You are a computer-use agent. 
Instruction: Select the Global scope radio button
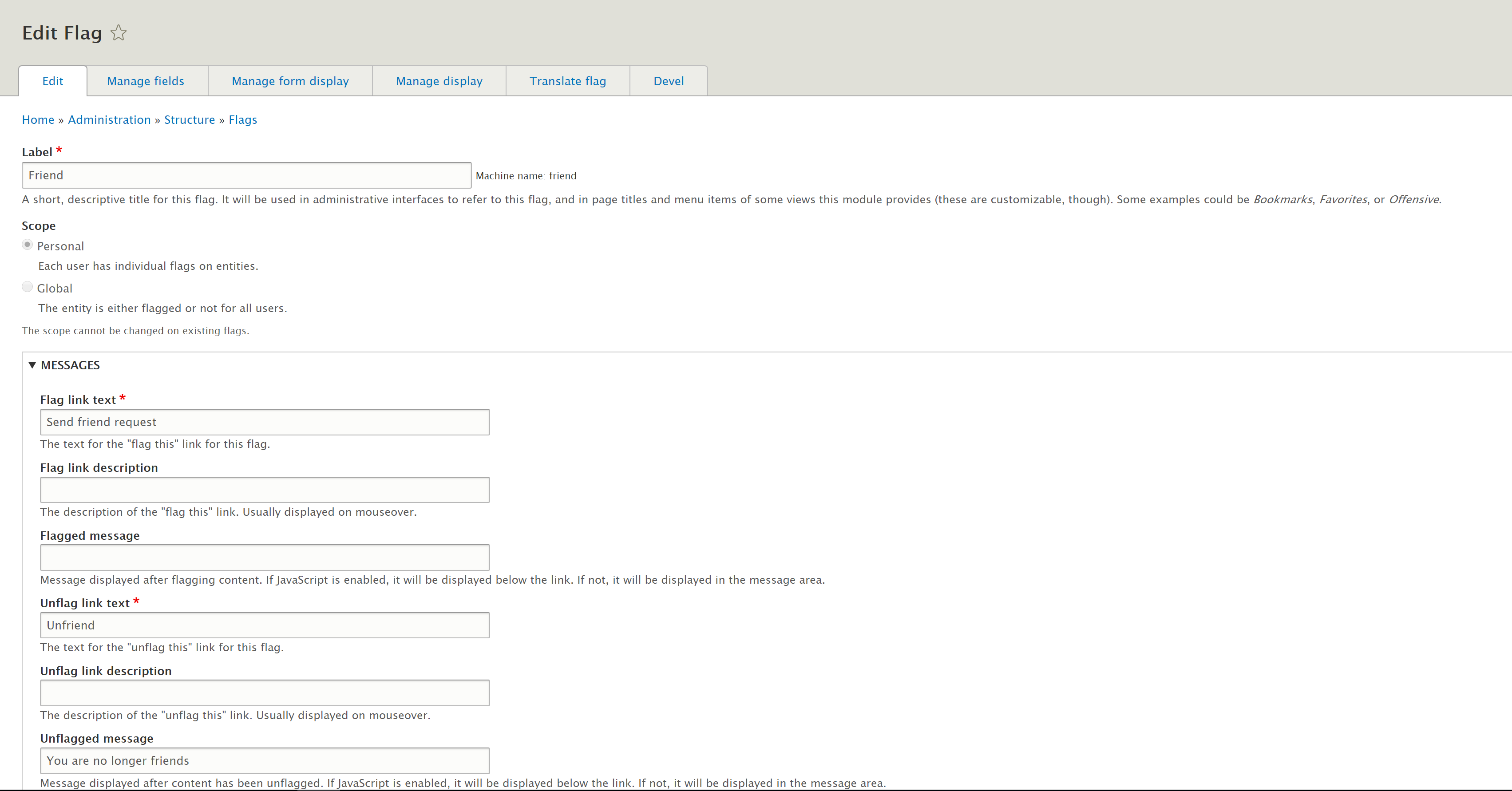coord(27,287)
